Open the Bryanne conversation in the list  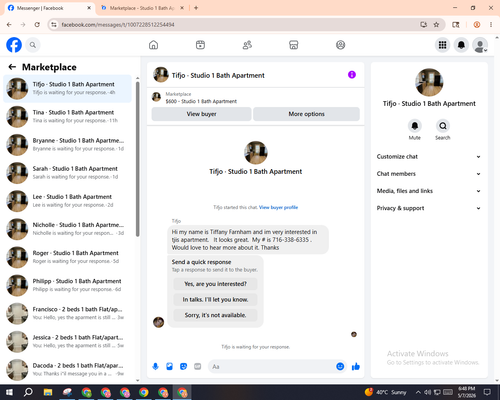click(67, 145)
